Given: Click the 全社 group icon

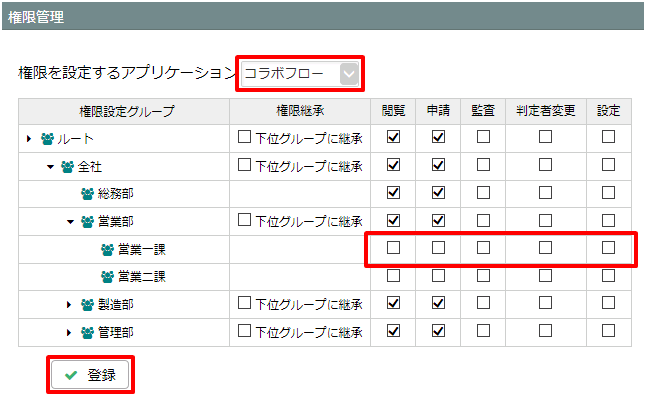Looking at the screenshot, I should click(x=67, y=167).
